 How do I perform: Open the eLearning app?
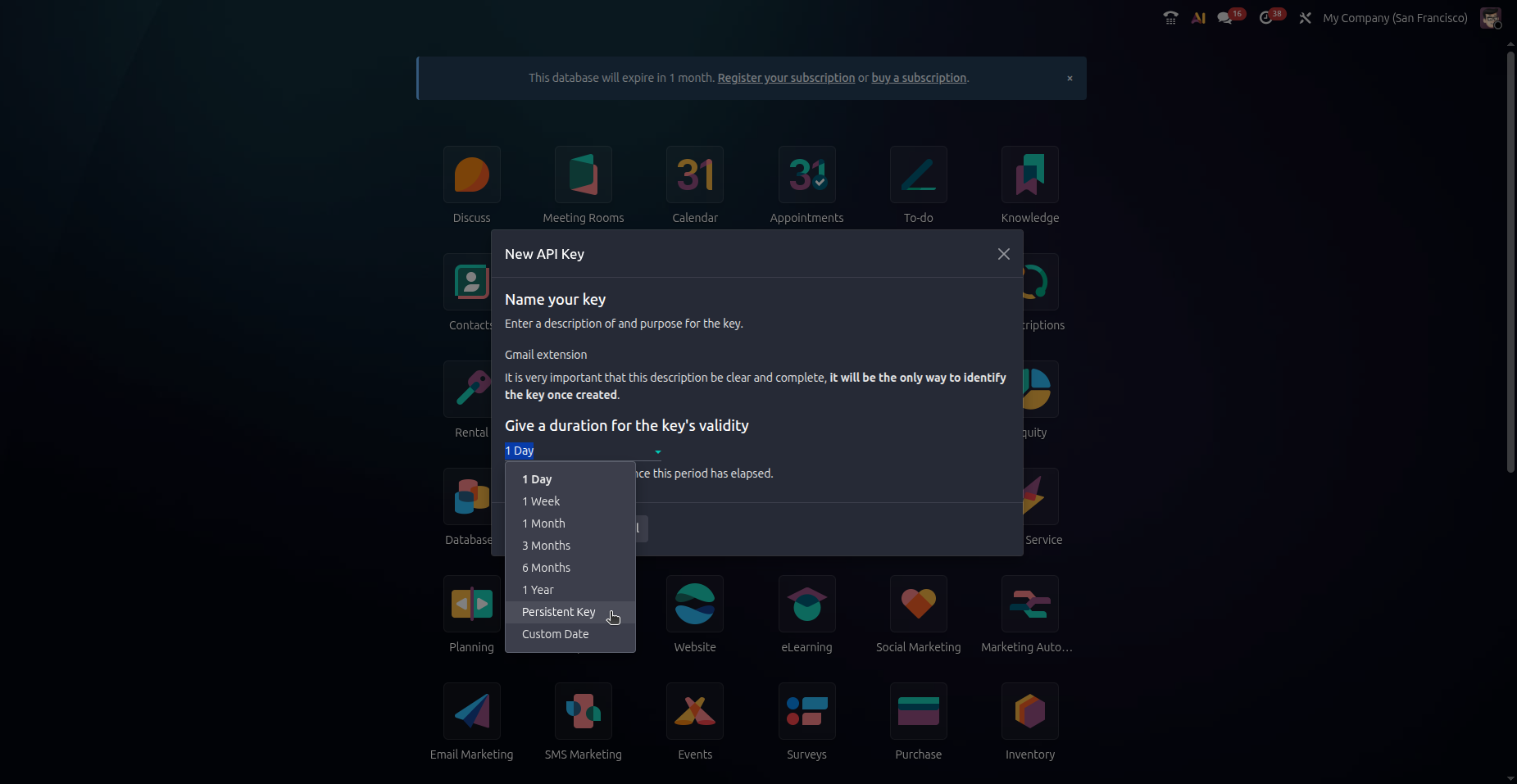click(x=806, y=605)
